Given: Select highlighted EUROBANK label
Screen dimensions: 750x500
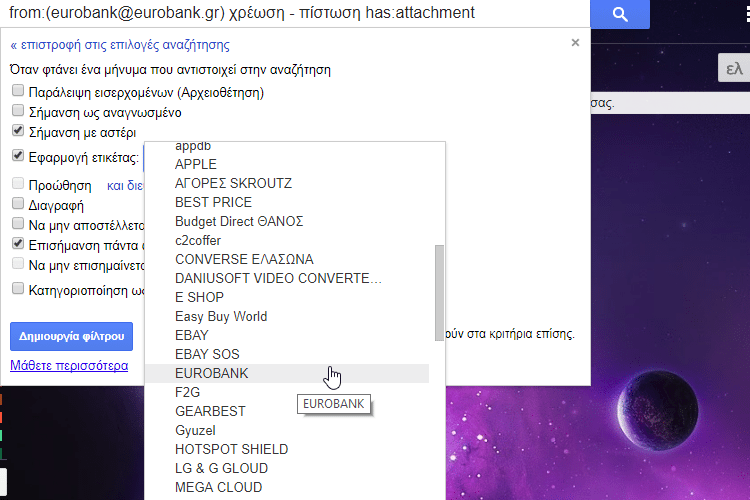Looking at the screenshot, I should pos(287,373).
